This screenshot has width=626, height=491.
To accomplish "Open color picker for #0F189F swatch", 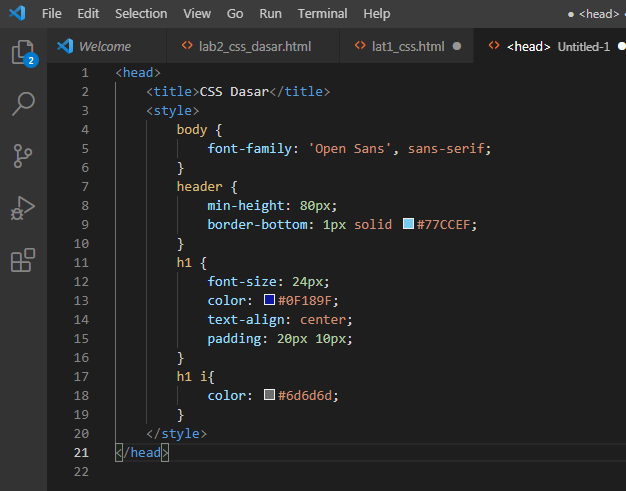I will (x=269, y=299).
